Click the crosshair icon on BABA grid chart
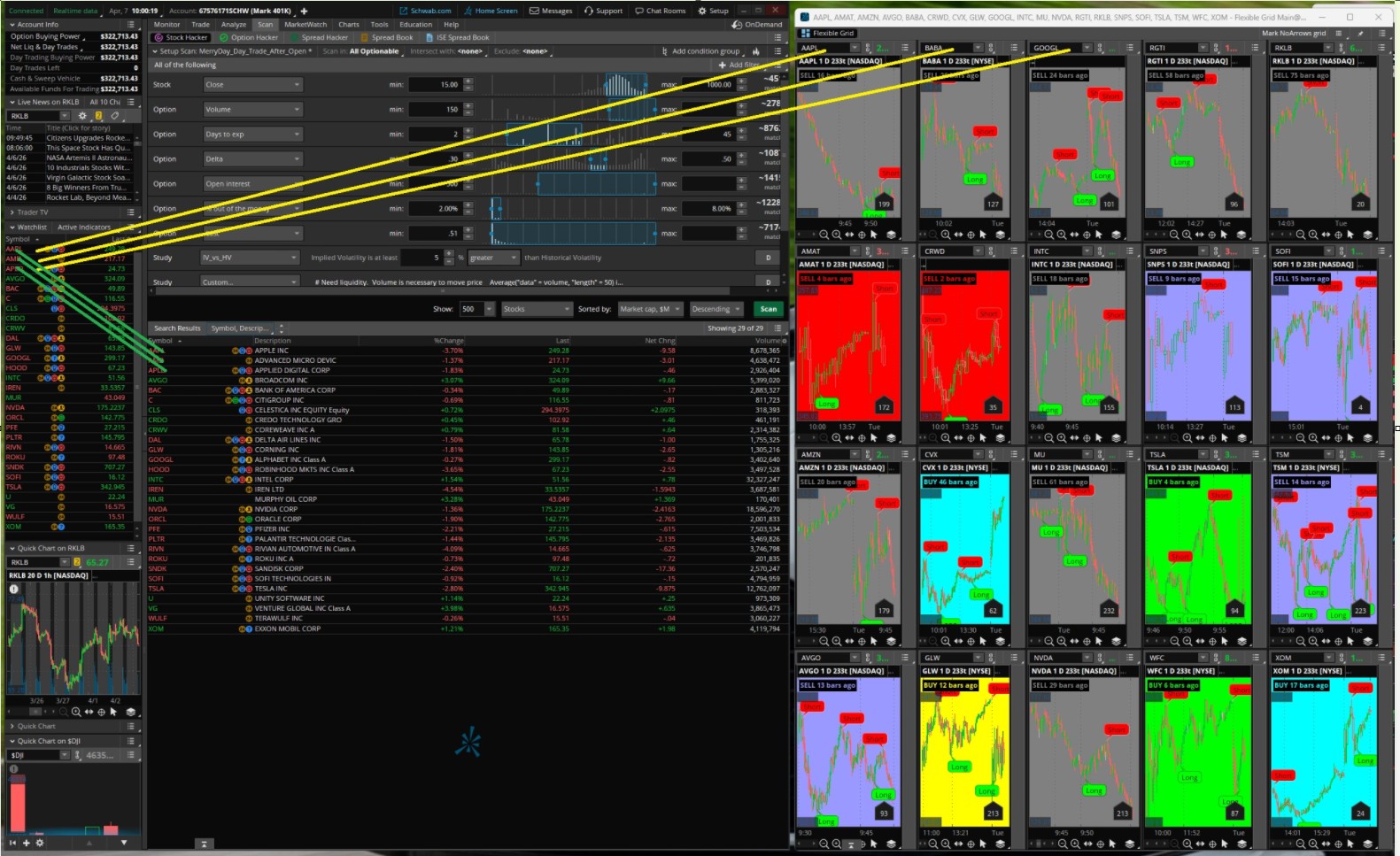1400x856 pixels. pos(971,235)
